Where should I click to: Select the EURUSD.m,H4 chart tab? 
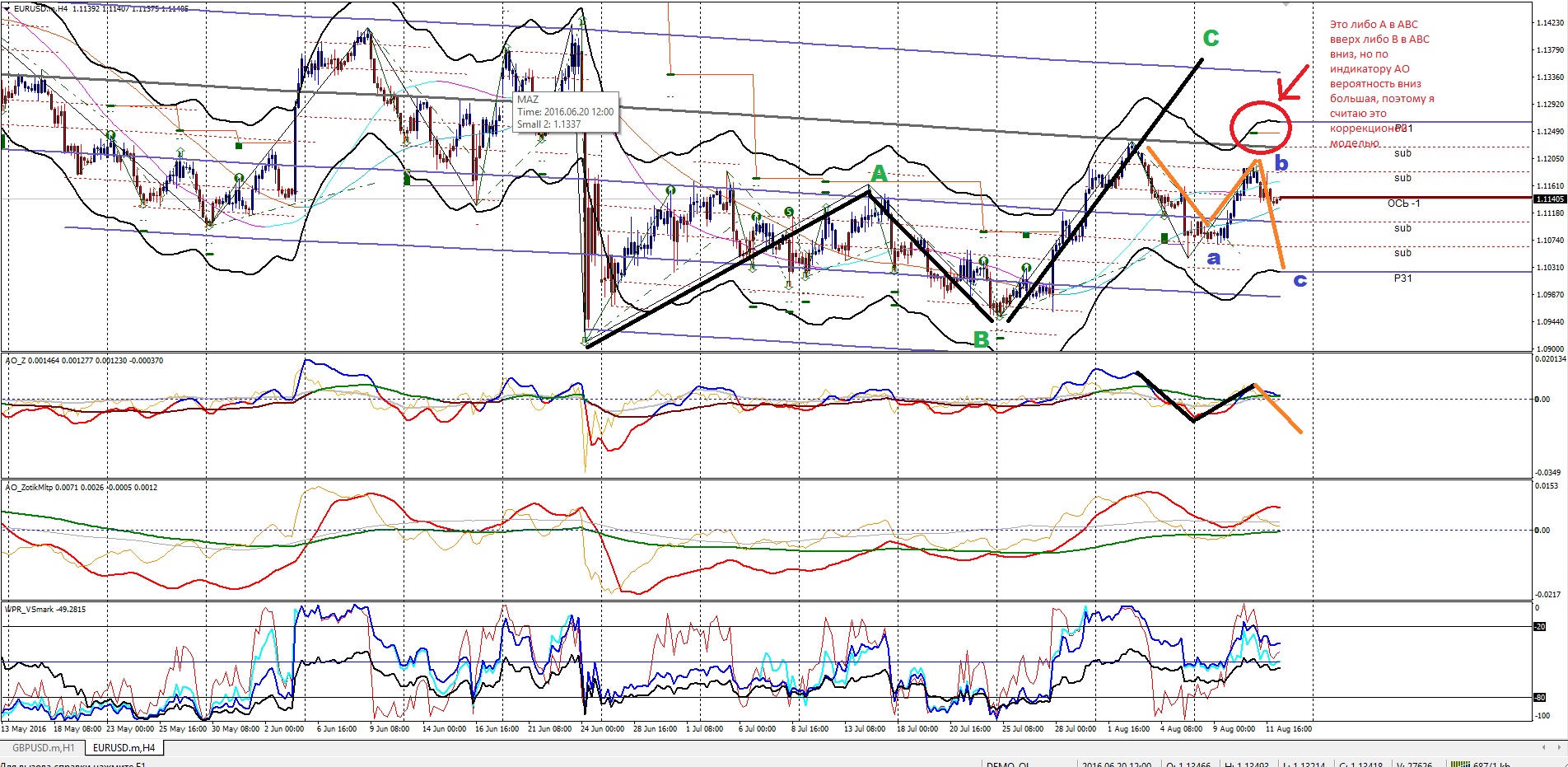[x=124, y=748]
